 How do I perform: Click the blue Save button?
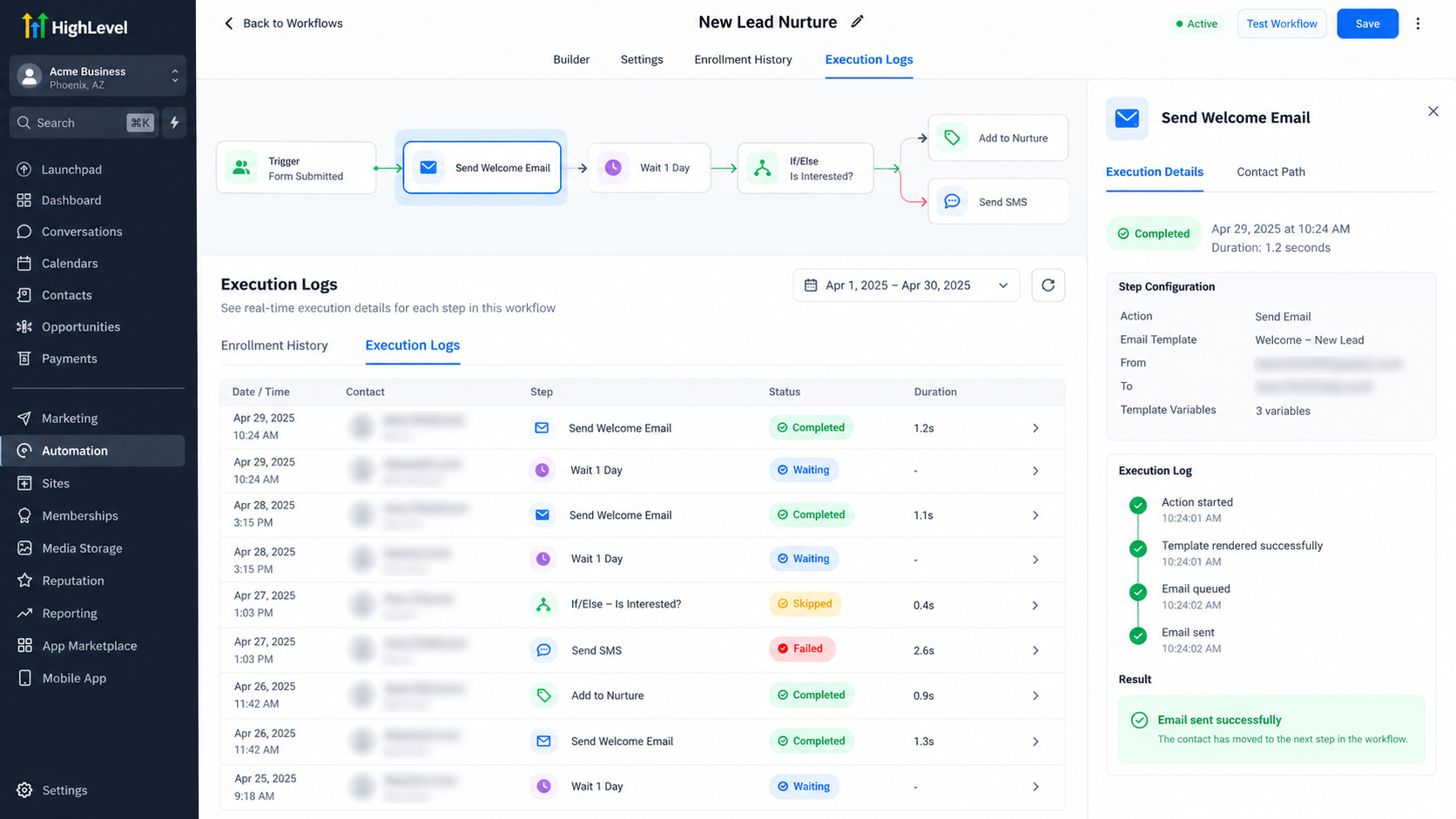[x=1367, y=23]
